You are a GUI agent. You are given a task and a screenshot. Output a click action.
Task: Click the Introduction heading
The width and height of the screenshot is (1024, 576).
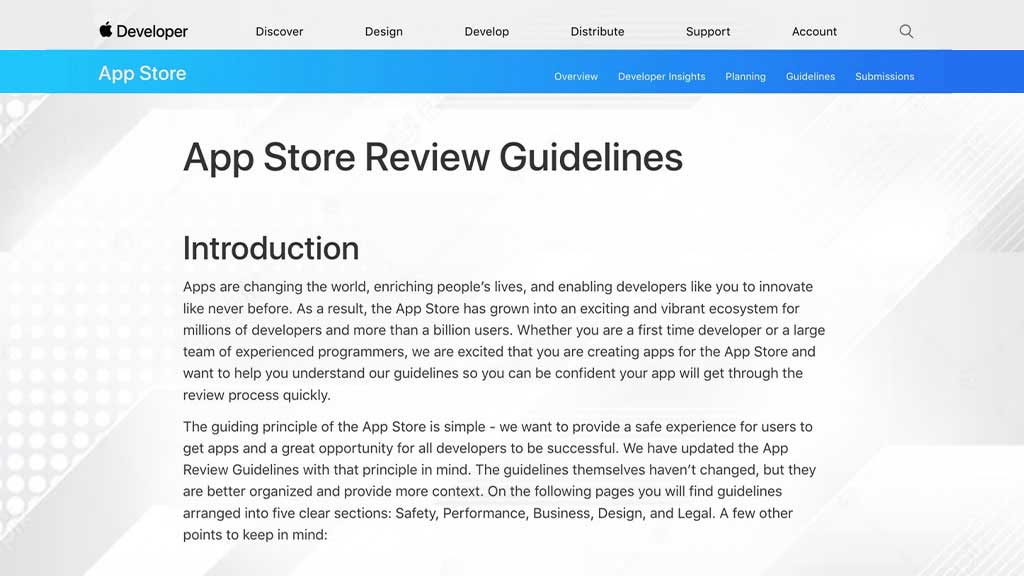271,248
